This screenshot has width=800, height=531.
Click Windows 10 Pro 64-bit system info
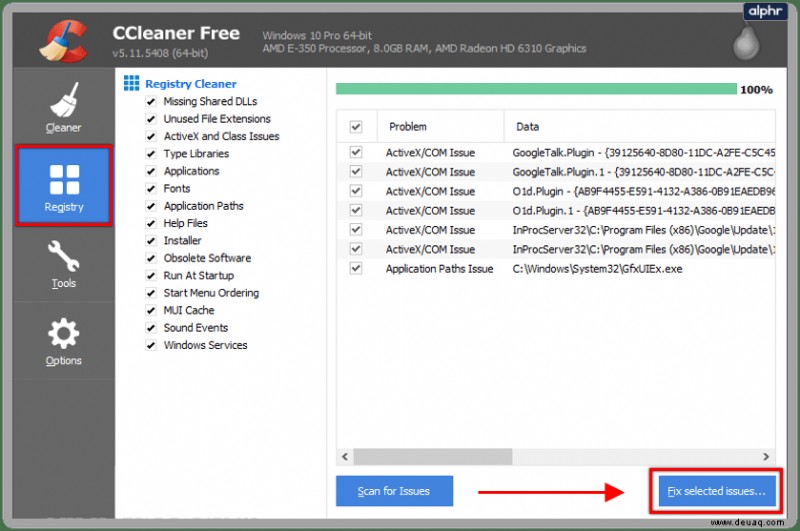click(317, 36)
